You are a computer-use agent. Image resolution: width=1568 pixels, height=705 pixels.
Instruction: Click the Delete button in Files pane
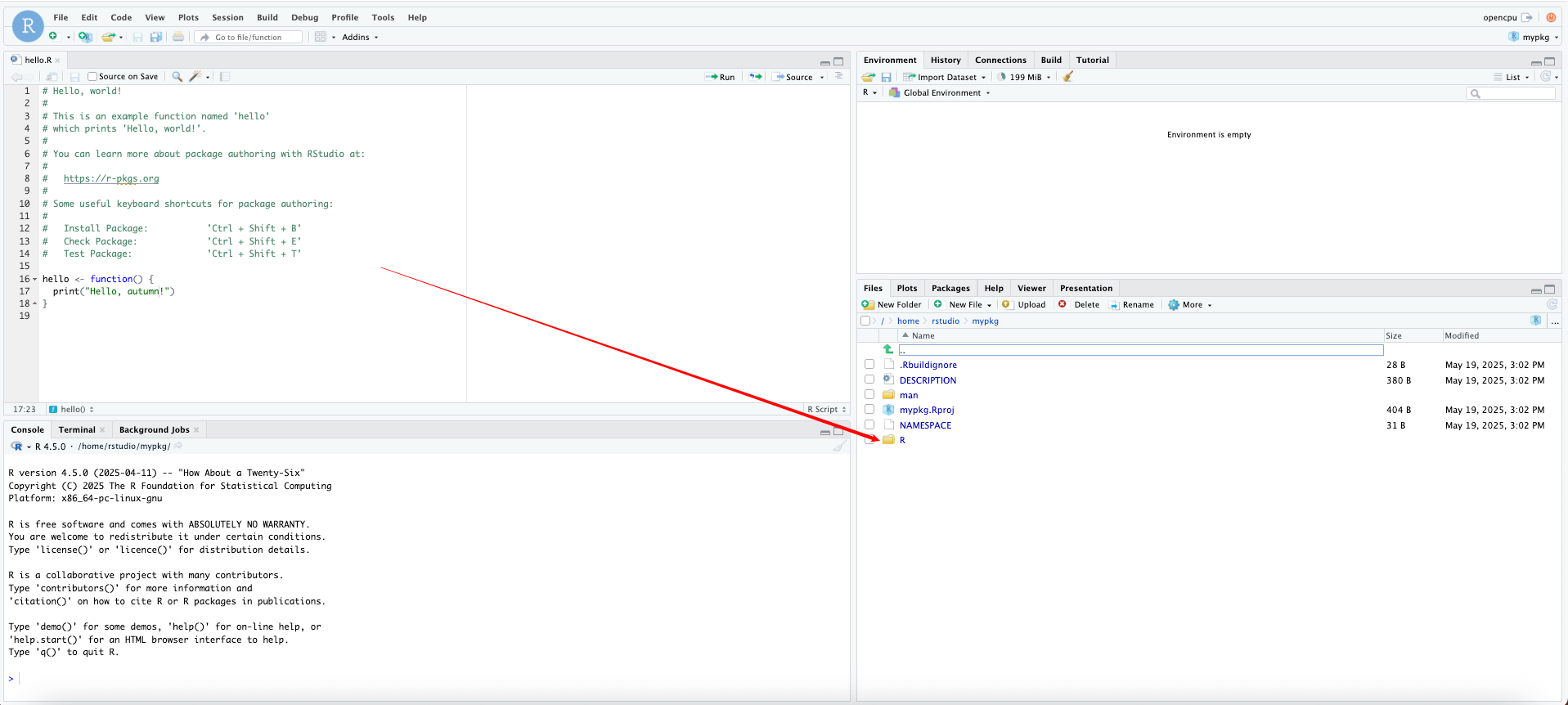(1079, 304)
